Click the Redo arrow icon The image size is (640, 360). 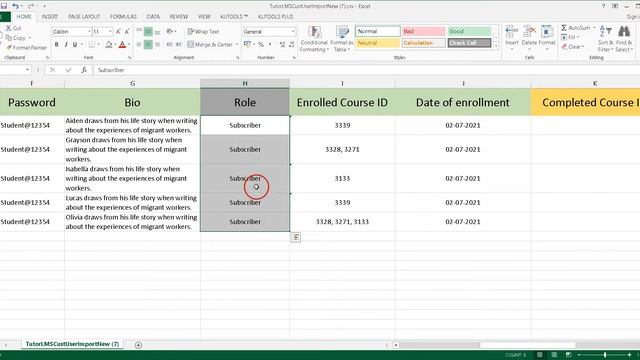(x=31, y=6)
